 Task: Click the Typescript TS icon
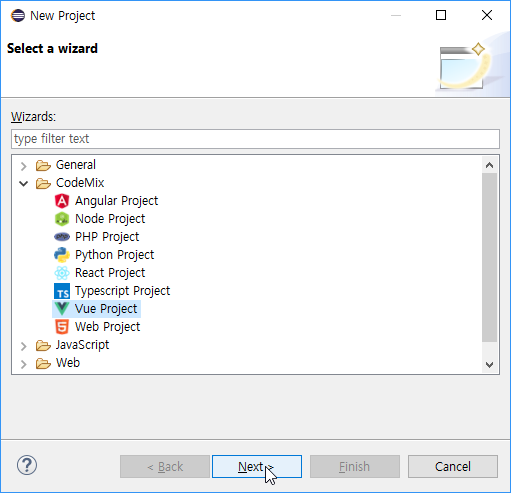pos(62,291)
